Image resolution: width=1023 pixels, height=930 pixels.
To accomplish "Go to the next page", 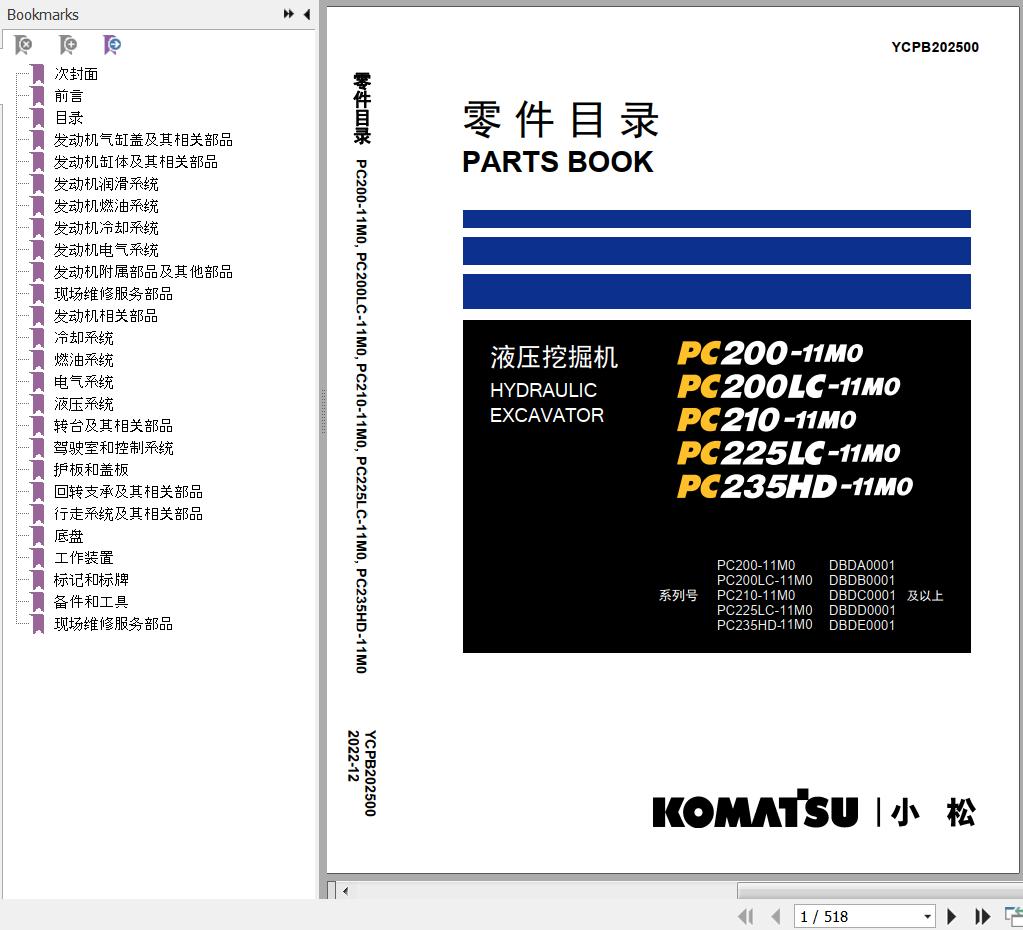I will tap(951, 916).
